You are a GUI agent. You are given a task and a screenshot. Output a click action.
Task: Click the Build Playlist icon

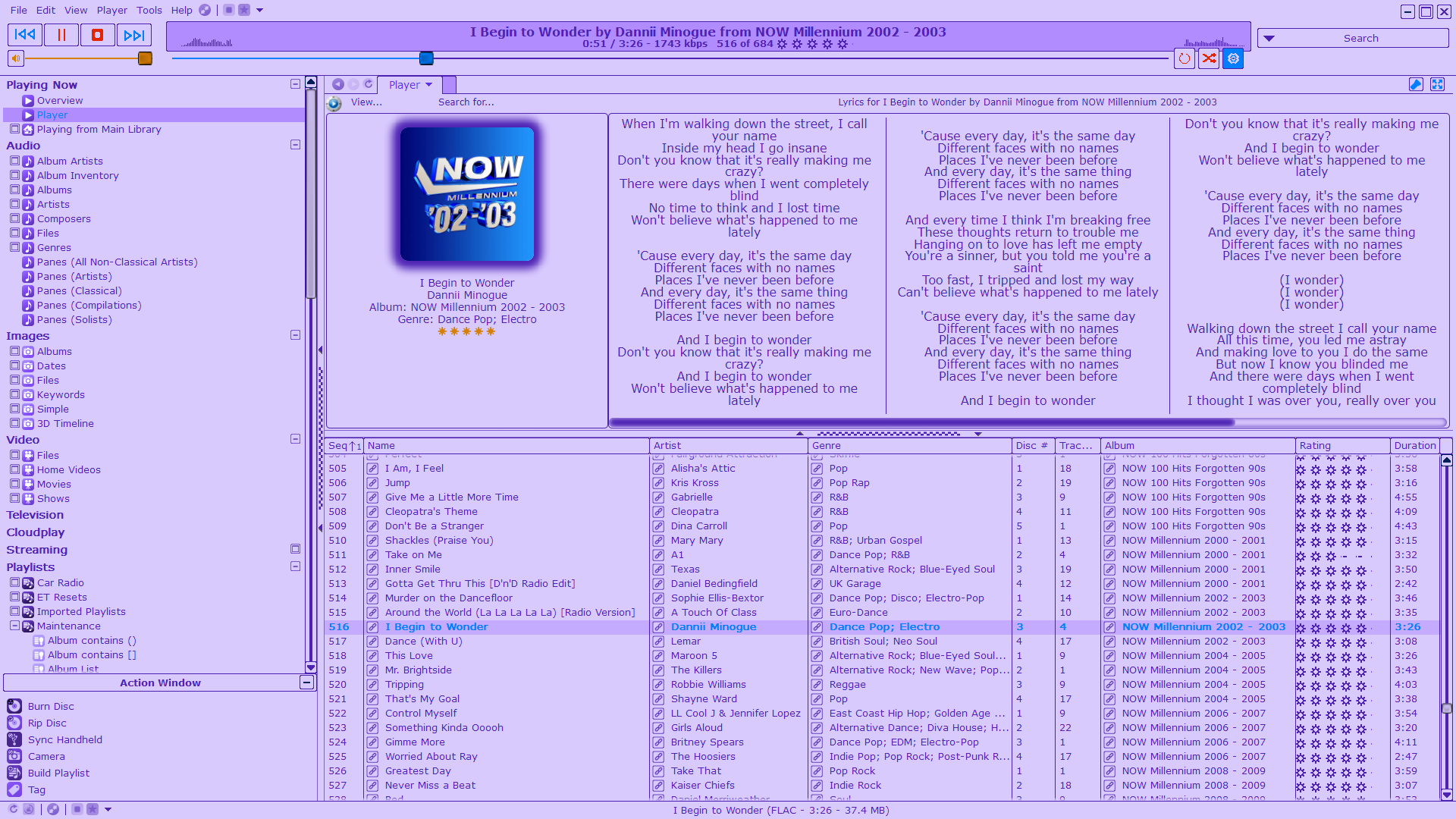point(14,773)
